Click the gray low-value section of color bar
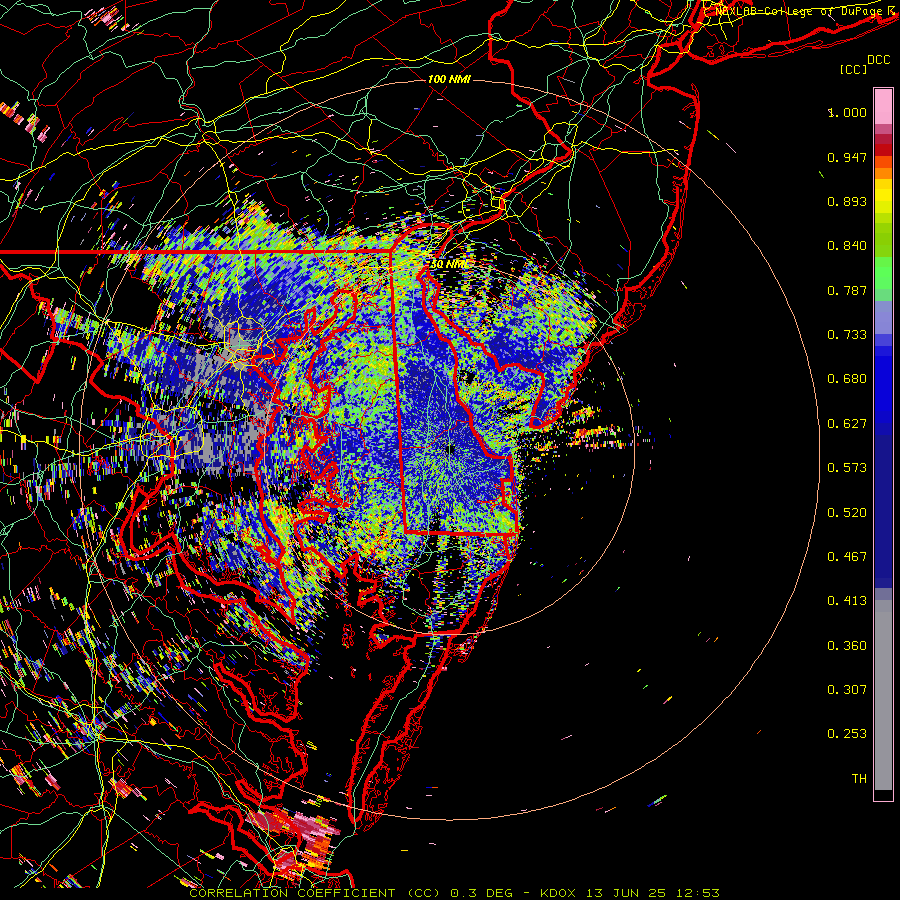 883,695
